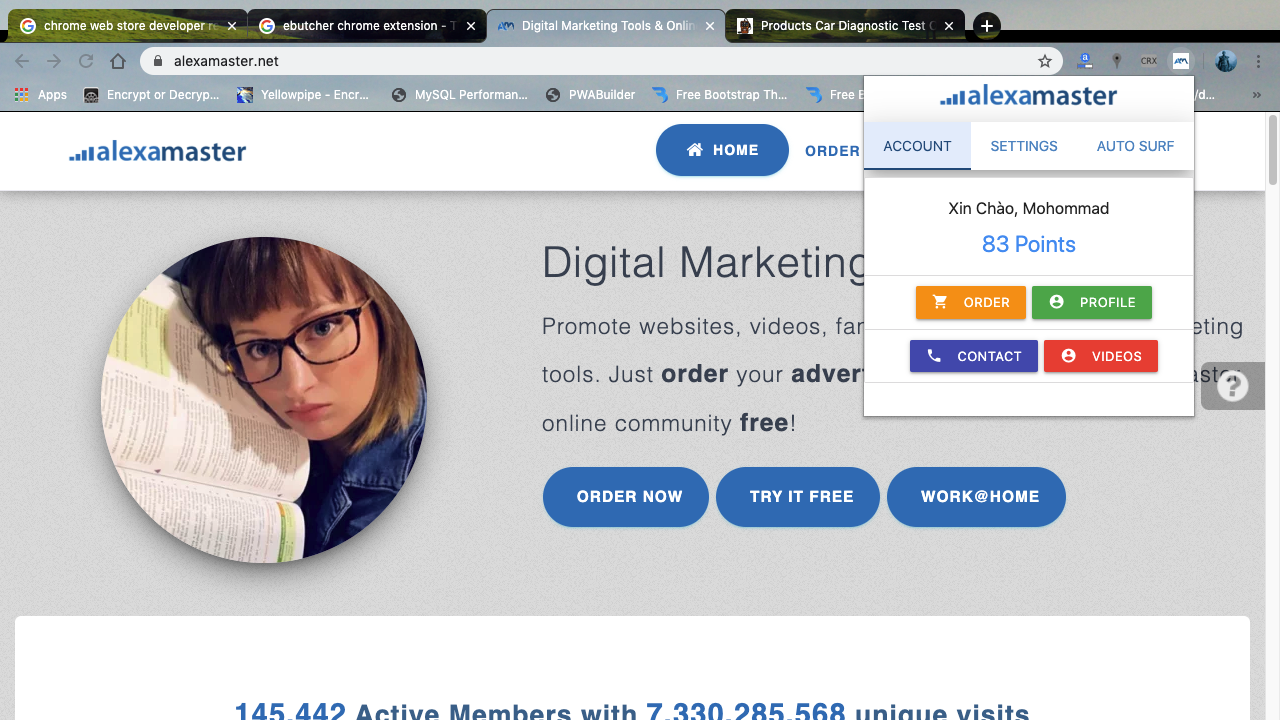
Task: Bookmark page with the star icon
Action: point(1045,61)
